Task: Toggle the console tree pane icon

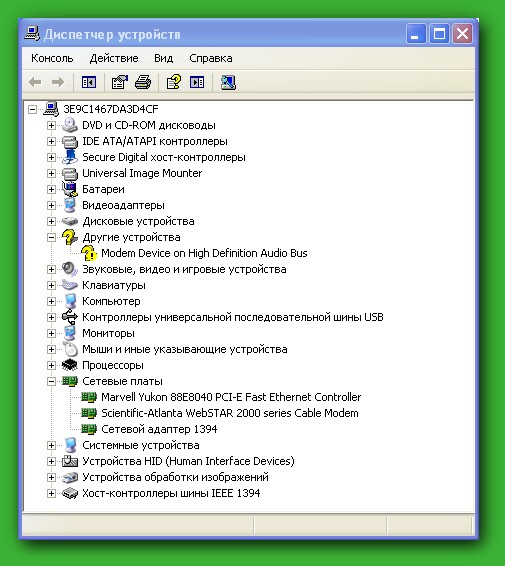Action: pos(89,82)
